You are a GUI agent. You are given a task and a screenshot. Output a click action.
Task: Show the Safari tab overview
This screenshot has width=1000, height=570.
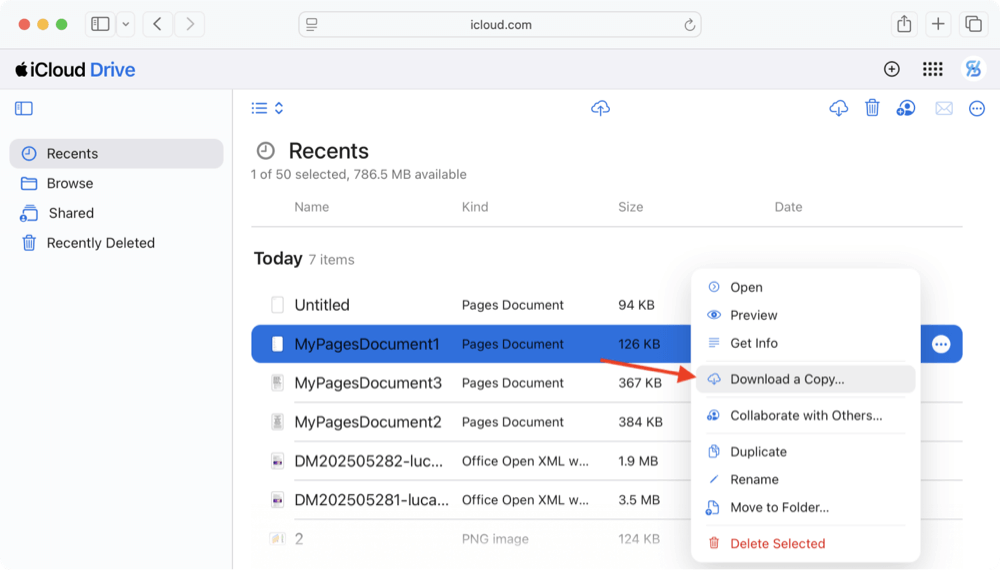[x=973, y=24]
